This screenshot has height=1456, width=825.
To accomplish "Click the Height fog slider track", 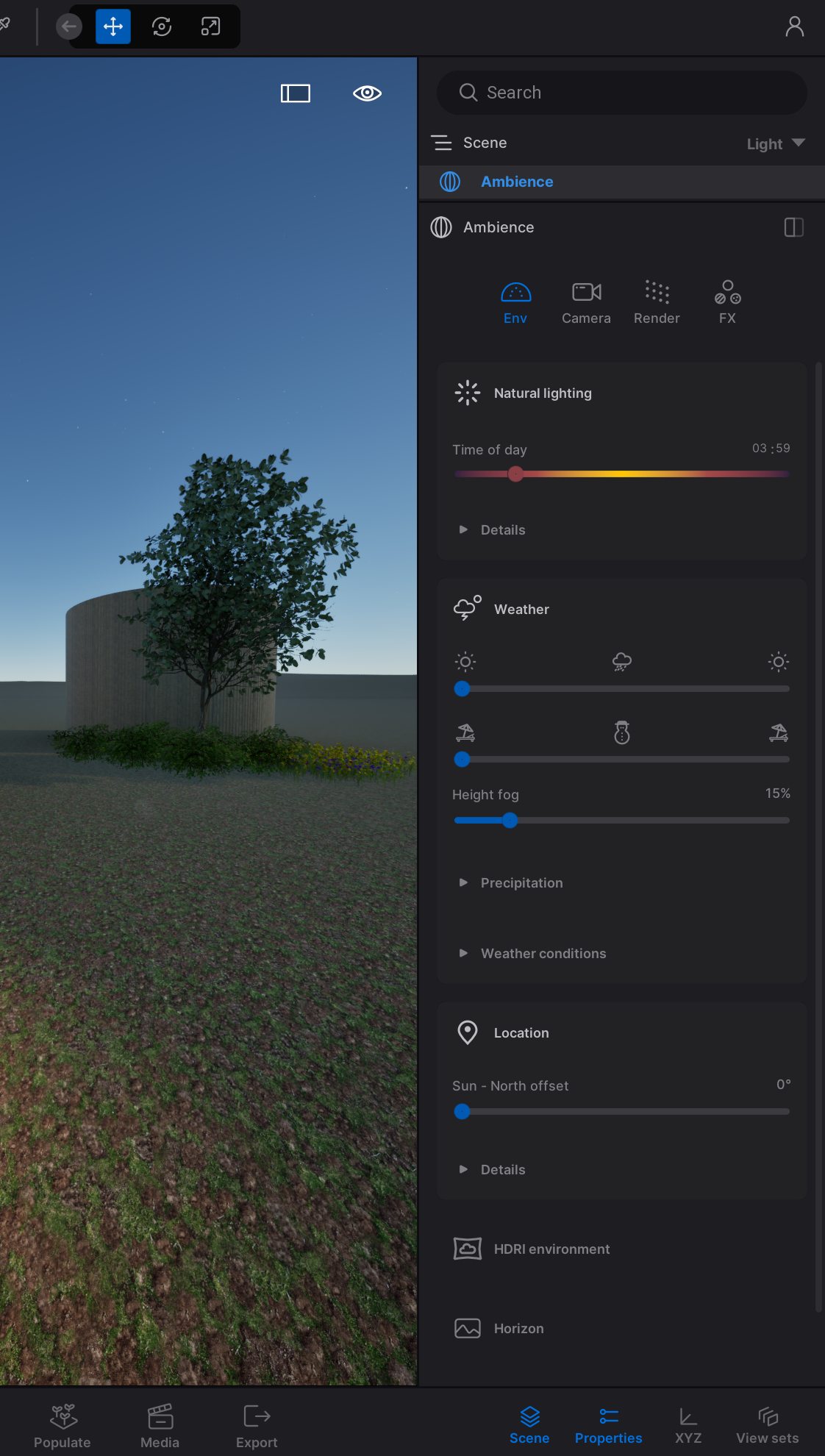I will (647, 821).
